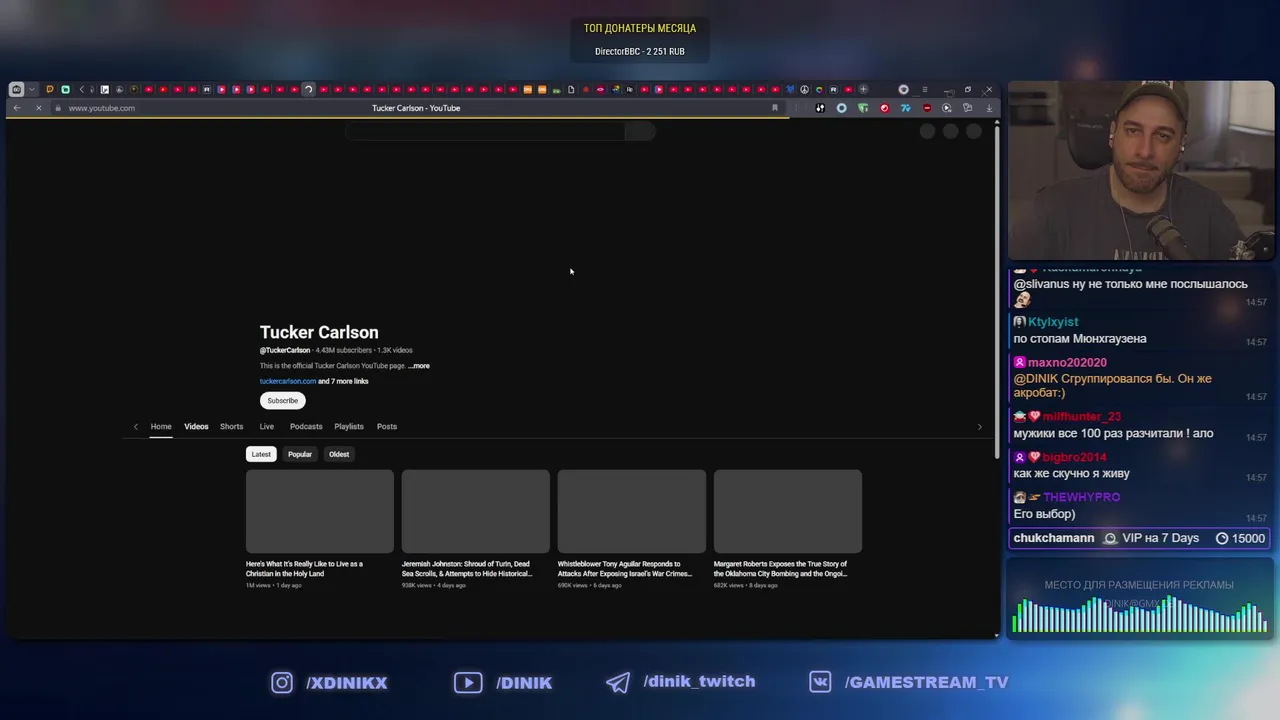Open the red round extension icon
Image resolution: width=1280 pixels, height=720 pixels.
pos(885,108)
